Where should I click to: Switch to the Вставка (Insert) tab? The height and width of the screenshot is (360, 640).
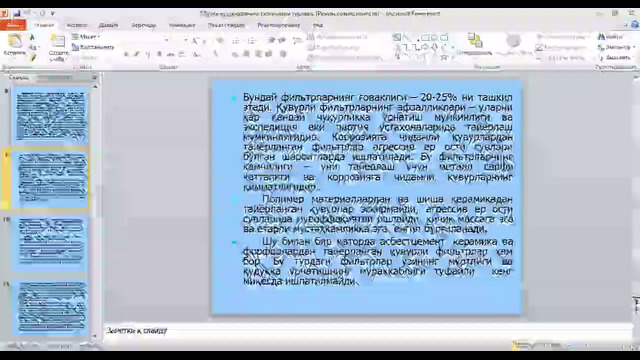point(77,25)
